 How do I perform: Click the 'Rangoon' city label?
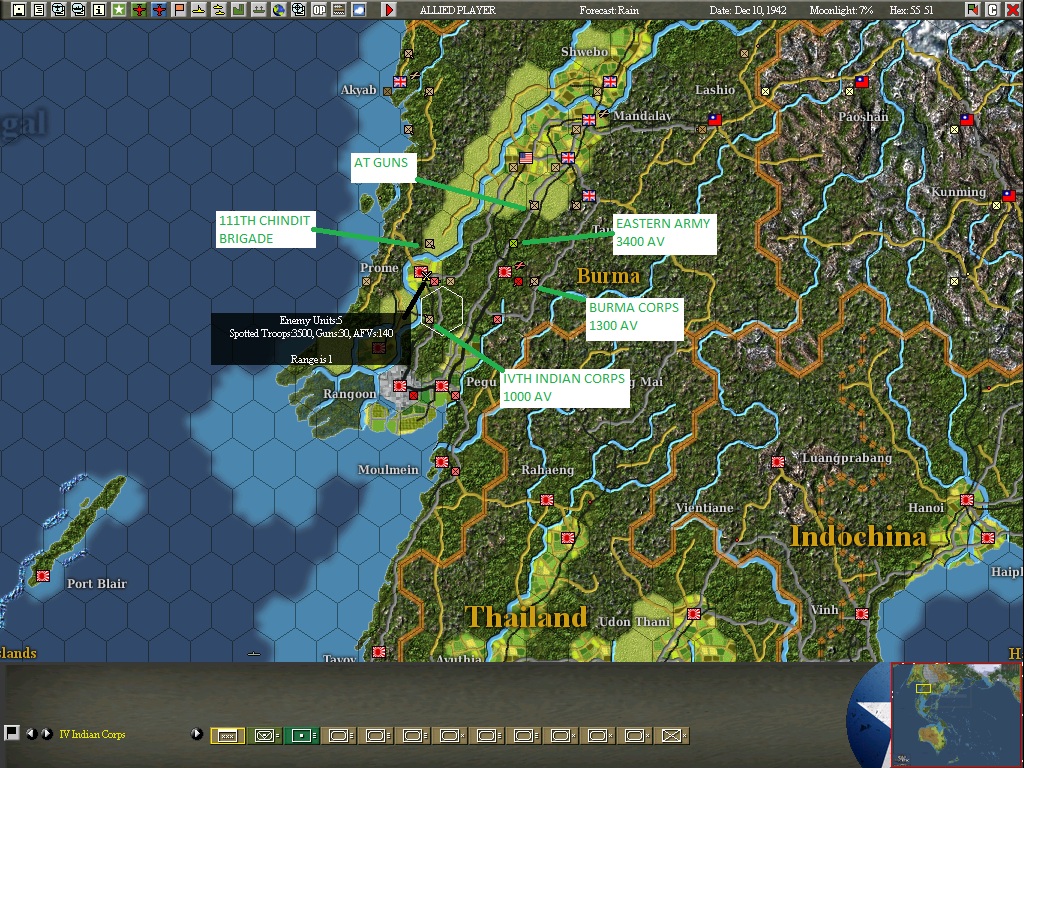[349, 394]
